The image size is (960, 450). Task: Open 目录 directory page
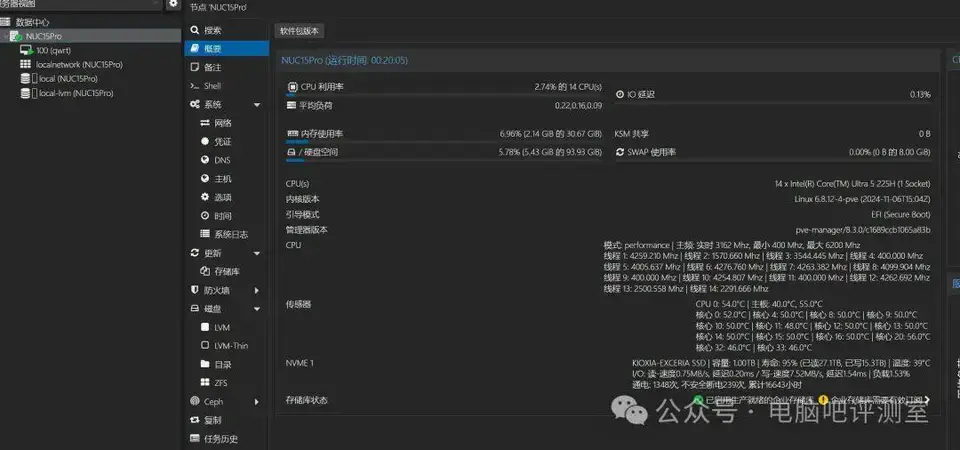pyautogui.click(x=223, y=364)
